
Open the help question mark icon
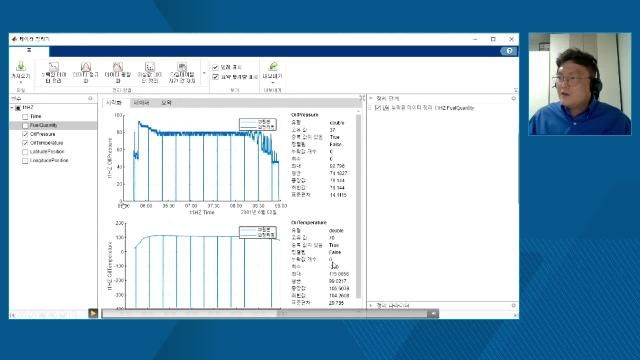(x=509, y=51)
